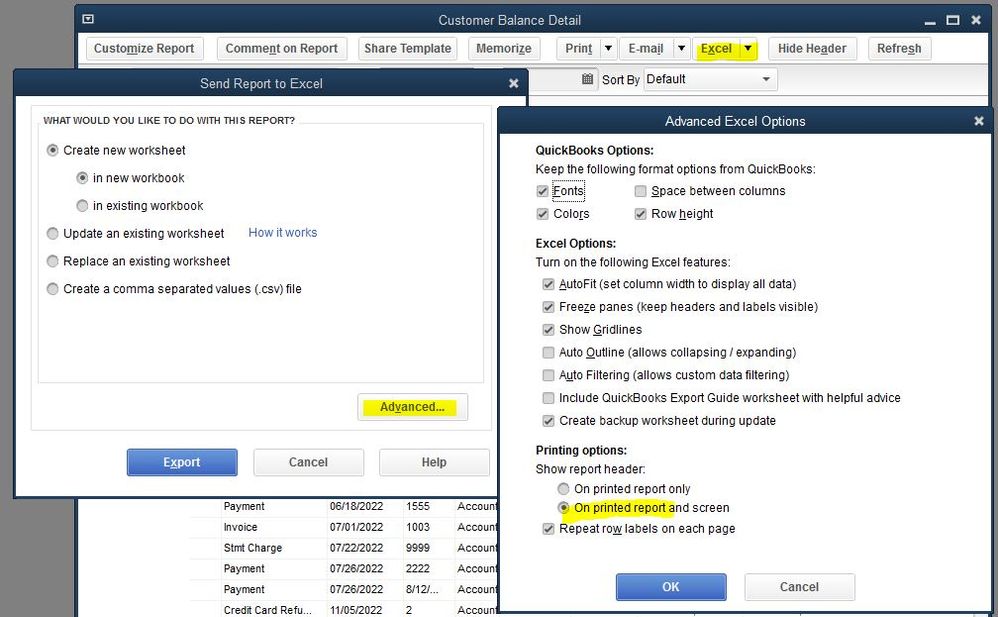Click the Excel toolbar button
The width and height of the screenshot is (998, 617).
click(716, 48)
